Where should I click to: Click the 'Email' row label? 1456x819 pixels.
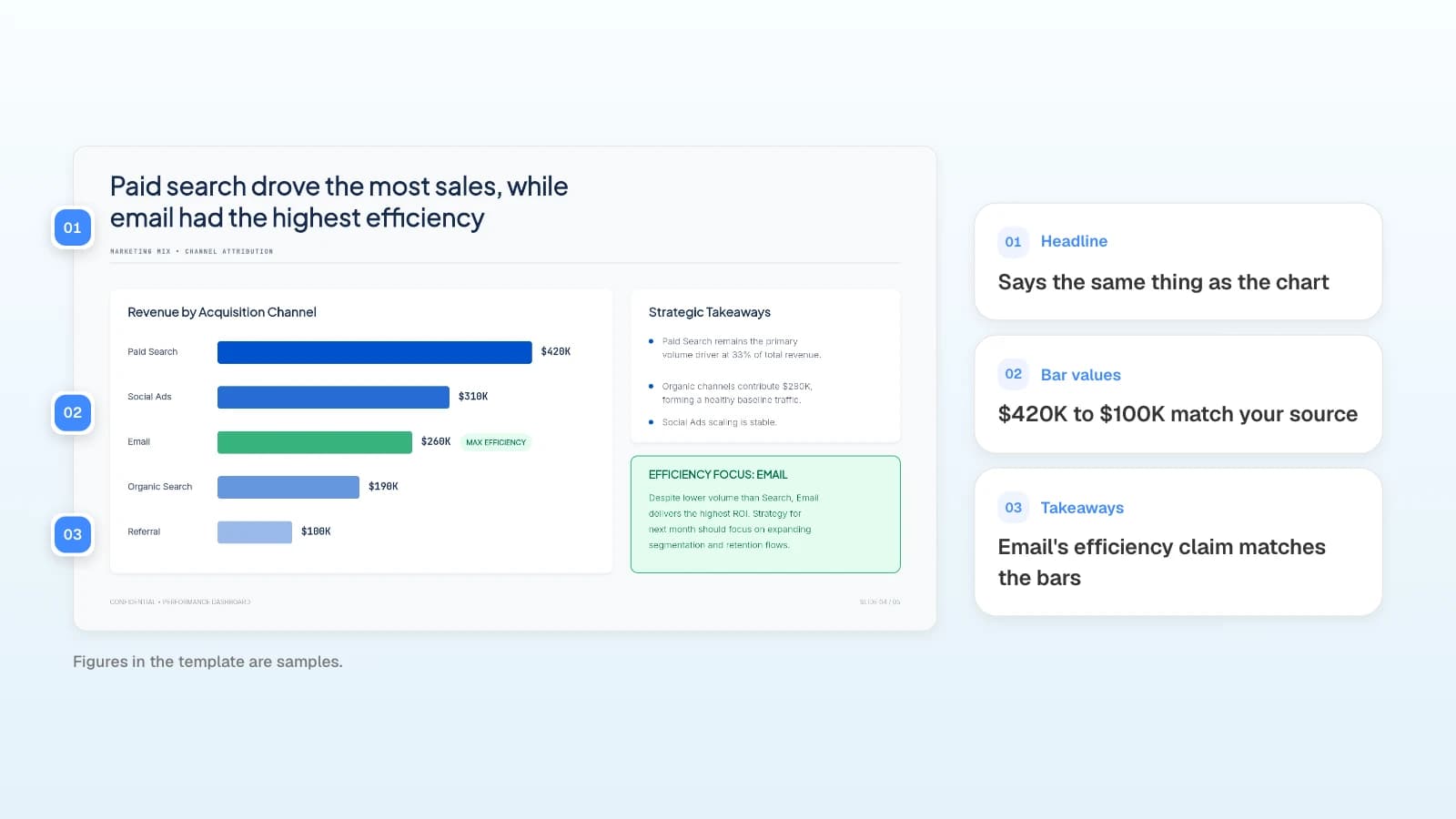click(x=138, y=442)
